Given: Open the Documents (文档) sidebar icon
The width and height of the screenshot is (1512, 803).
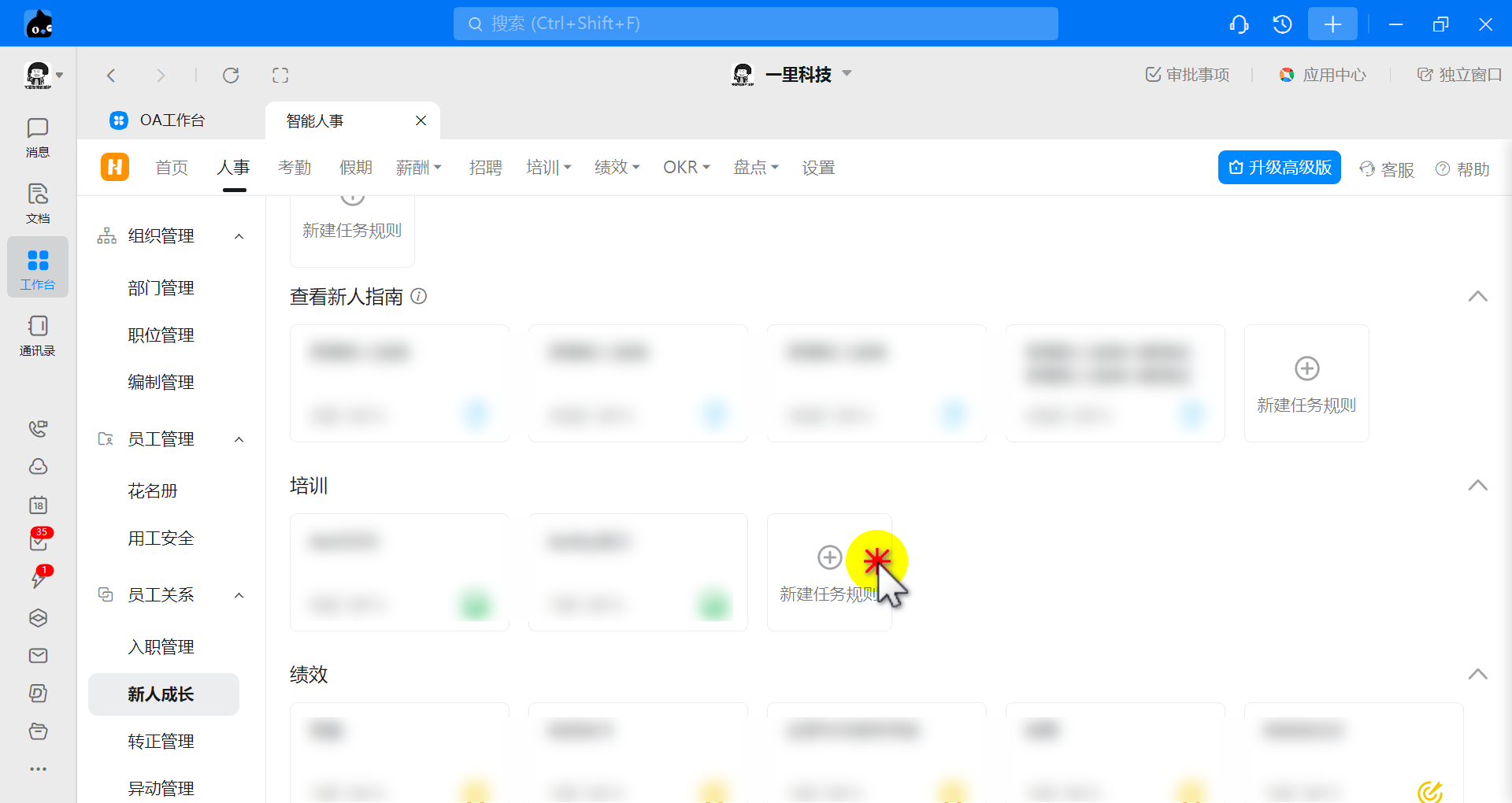Looking at the screenshot, I should click(x=37, y=203).
